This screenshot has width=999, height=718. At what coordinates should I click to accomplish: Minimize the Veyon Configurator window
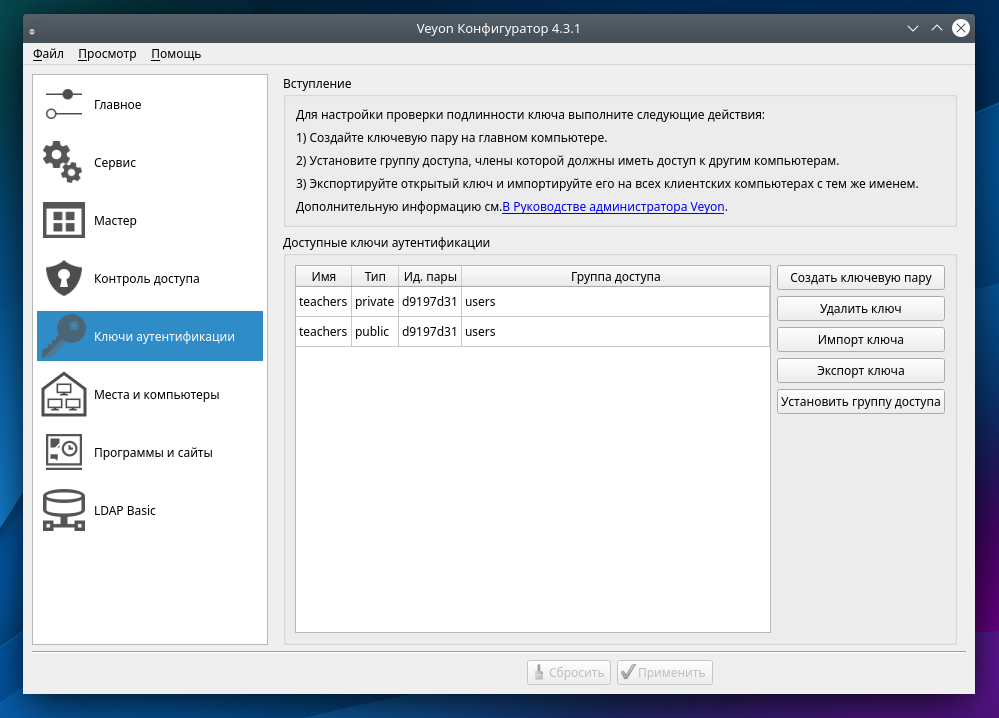913,28
